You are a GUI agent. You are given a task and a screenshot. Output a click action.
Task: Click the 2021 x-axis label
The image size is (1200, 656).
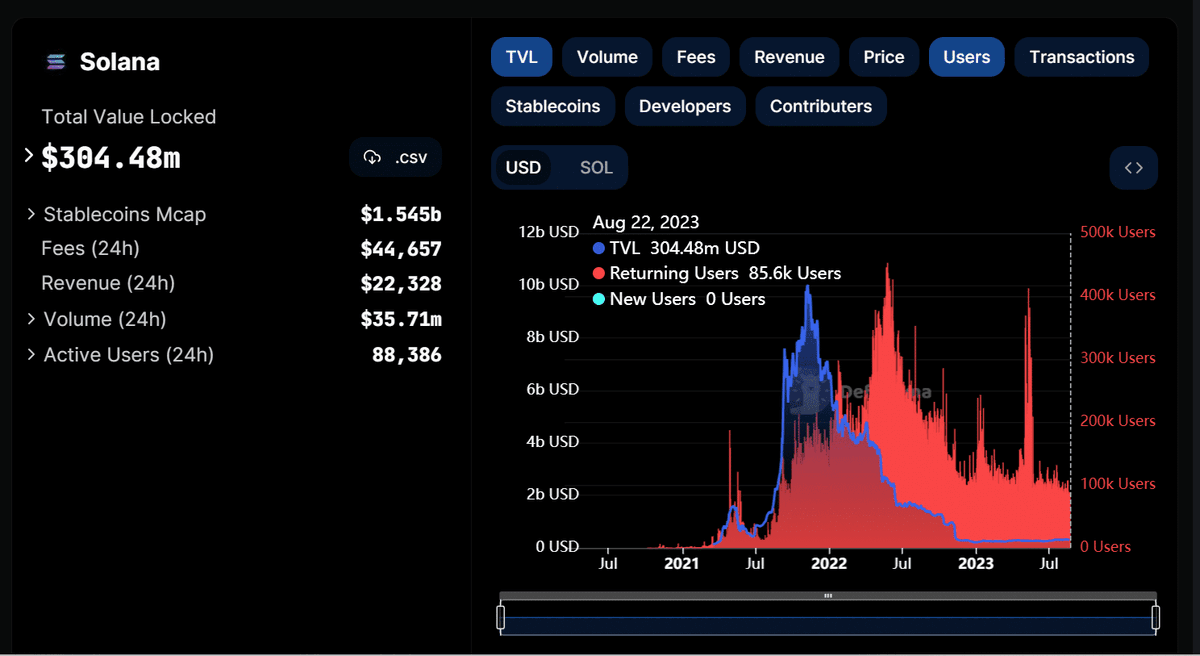point(682,564)
